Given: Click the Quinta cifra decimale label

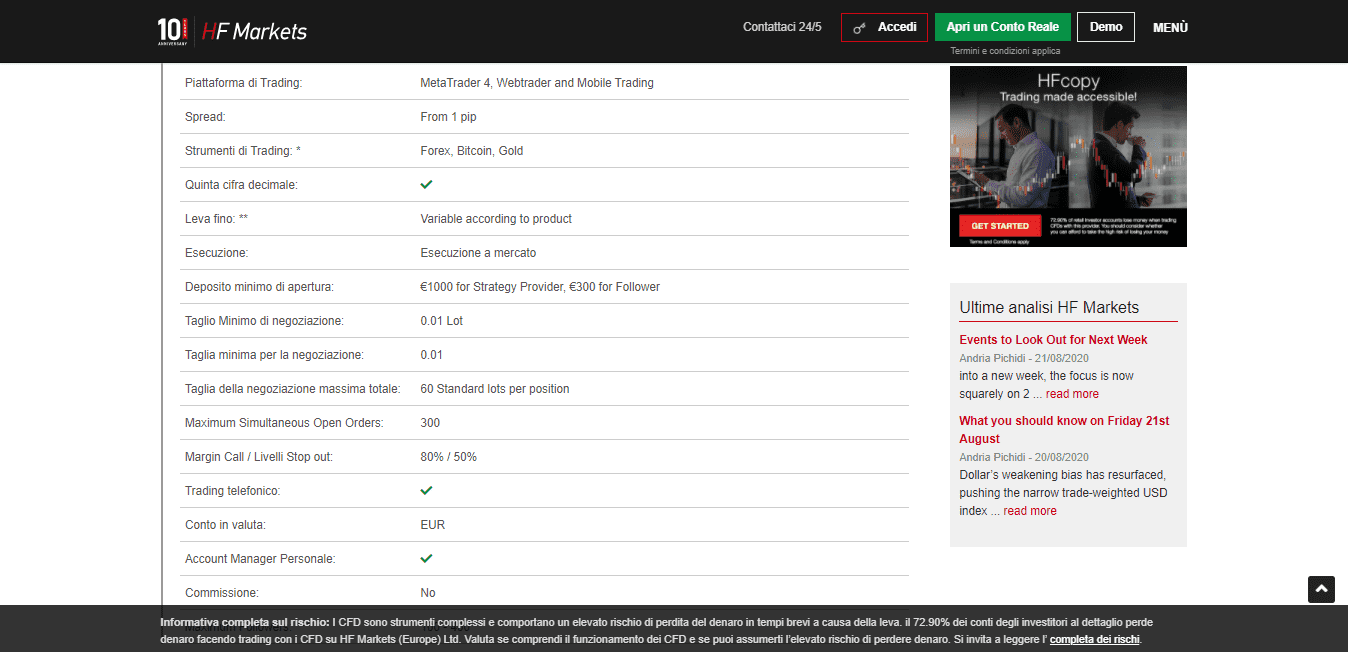Looking at the screenshot, I should (241, 185).
